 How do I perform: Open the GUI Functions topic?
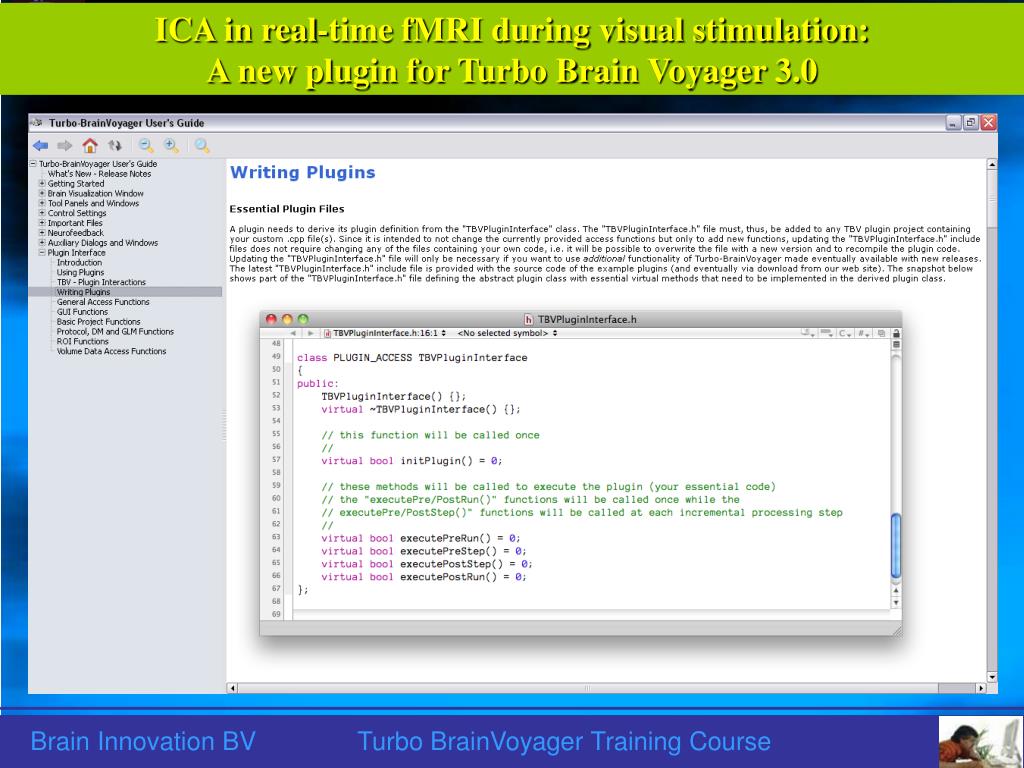[82, 312]
